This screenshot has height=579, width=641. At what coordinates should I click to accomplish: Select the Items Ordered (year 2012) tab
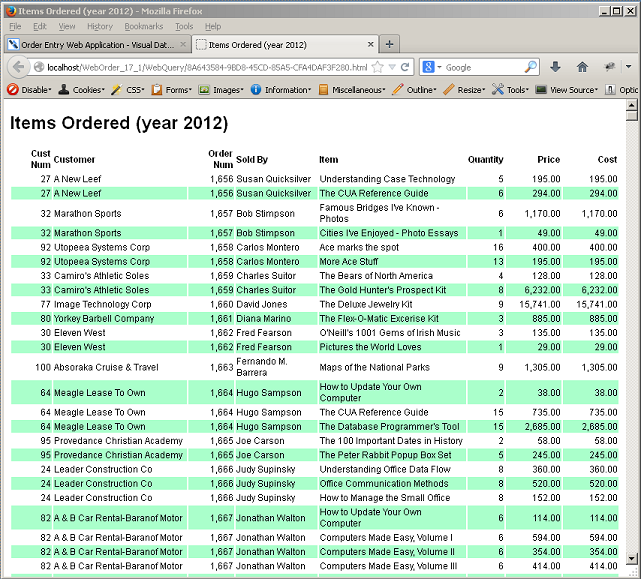pyautogui.click(x=285, y=44)
